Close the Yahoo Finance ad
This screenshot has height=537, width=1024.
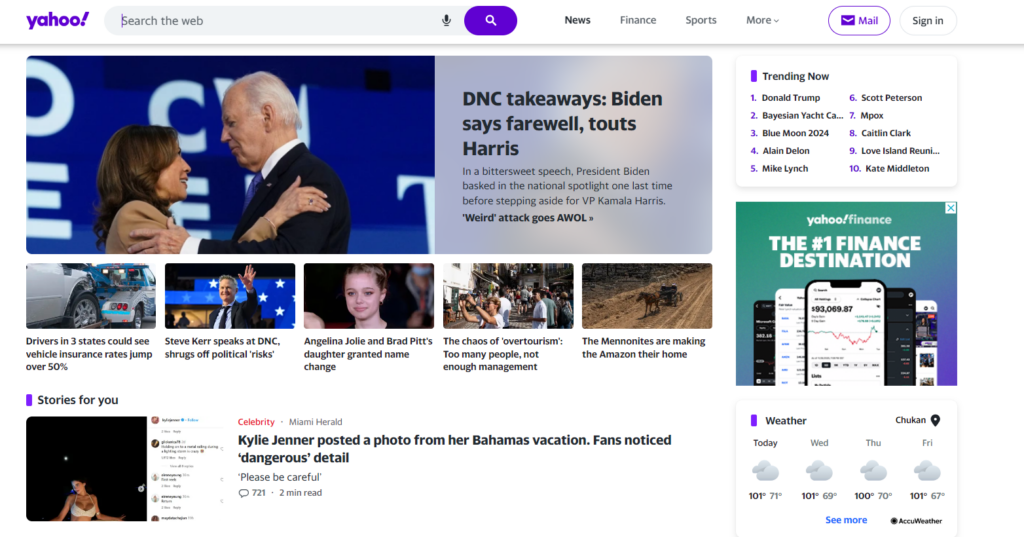[x=951, y=208]
